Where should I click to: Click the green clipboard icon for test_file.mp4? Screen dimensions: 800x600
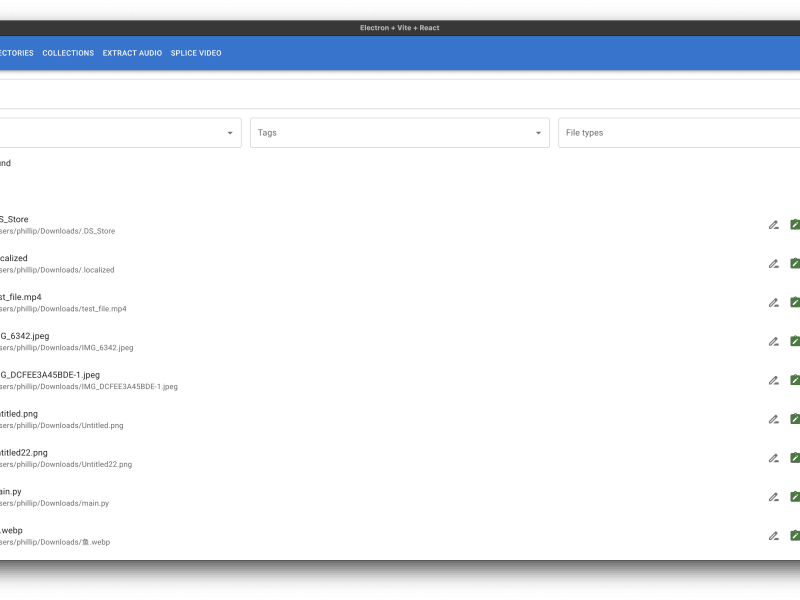795,302
